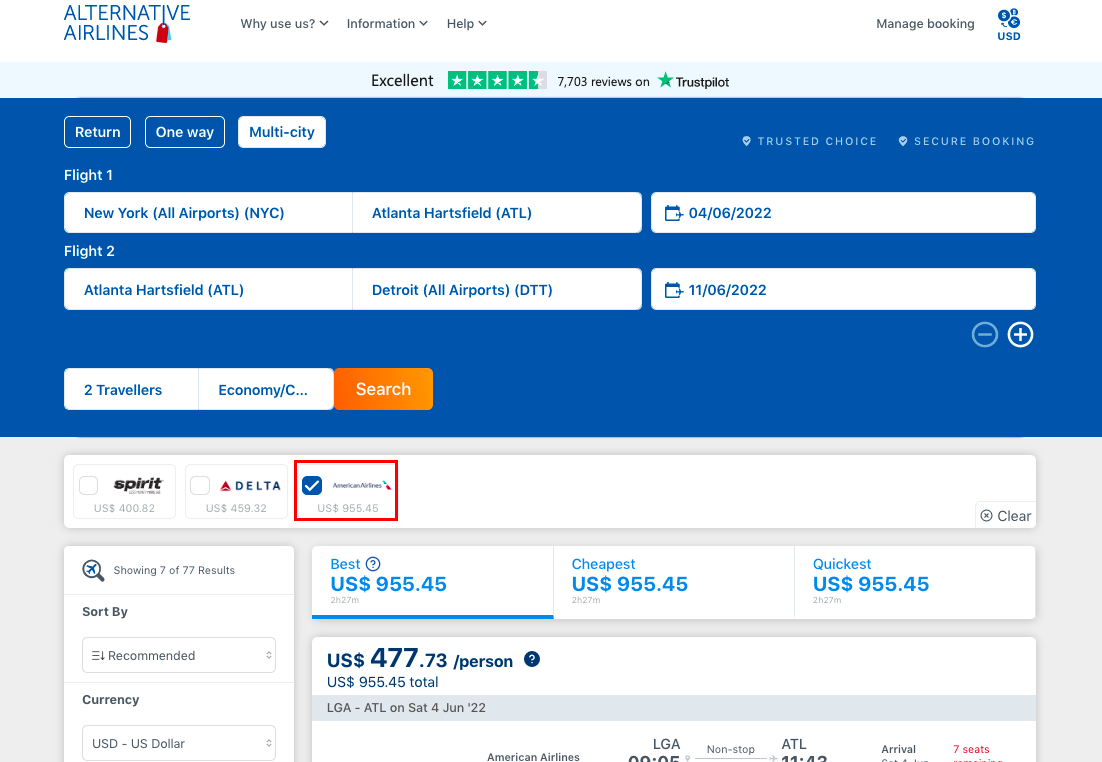Edit Flight 2 origin Atlanta Hartsfield (ATL)

[x=208, y=289]
